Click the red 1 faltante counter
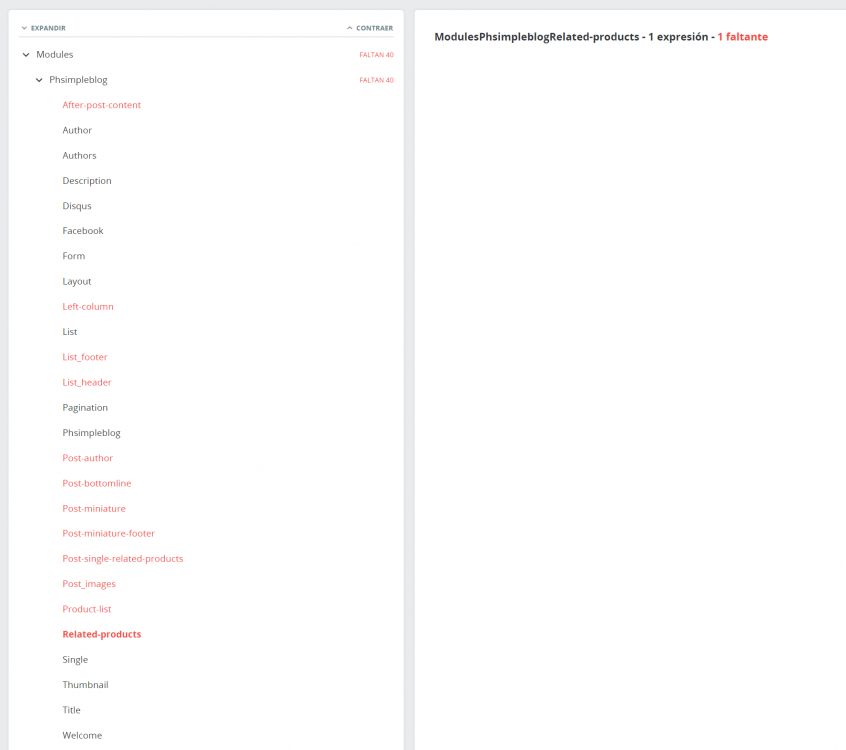846x750 pixels. [x=743, y=36]
